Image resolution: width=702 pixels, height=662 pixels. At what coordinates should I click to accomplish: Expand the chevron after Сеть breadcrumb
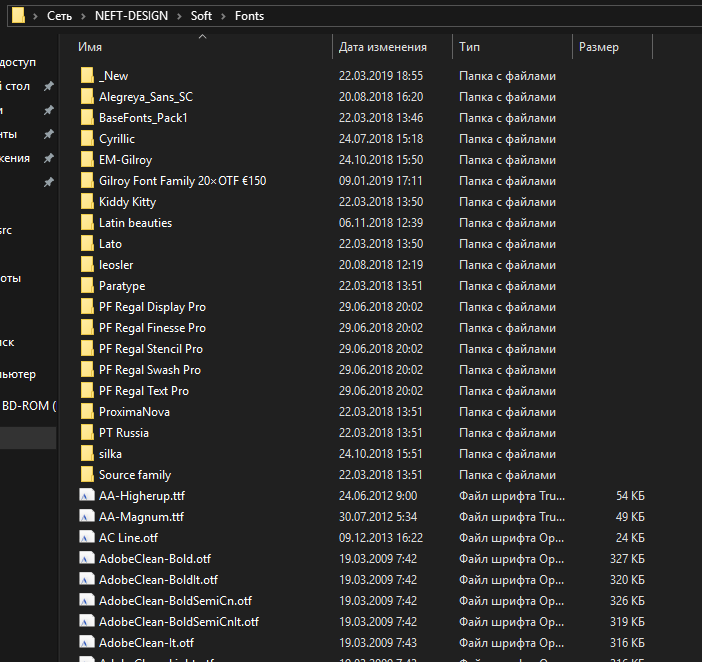(81, 16)
